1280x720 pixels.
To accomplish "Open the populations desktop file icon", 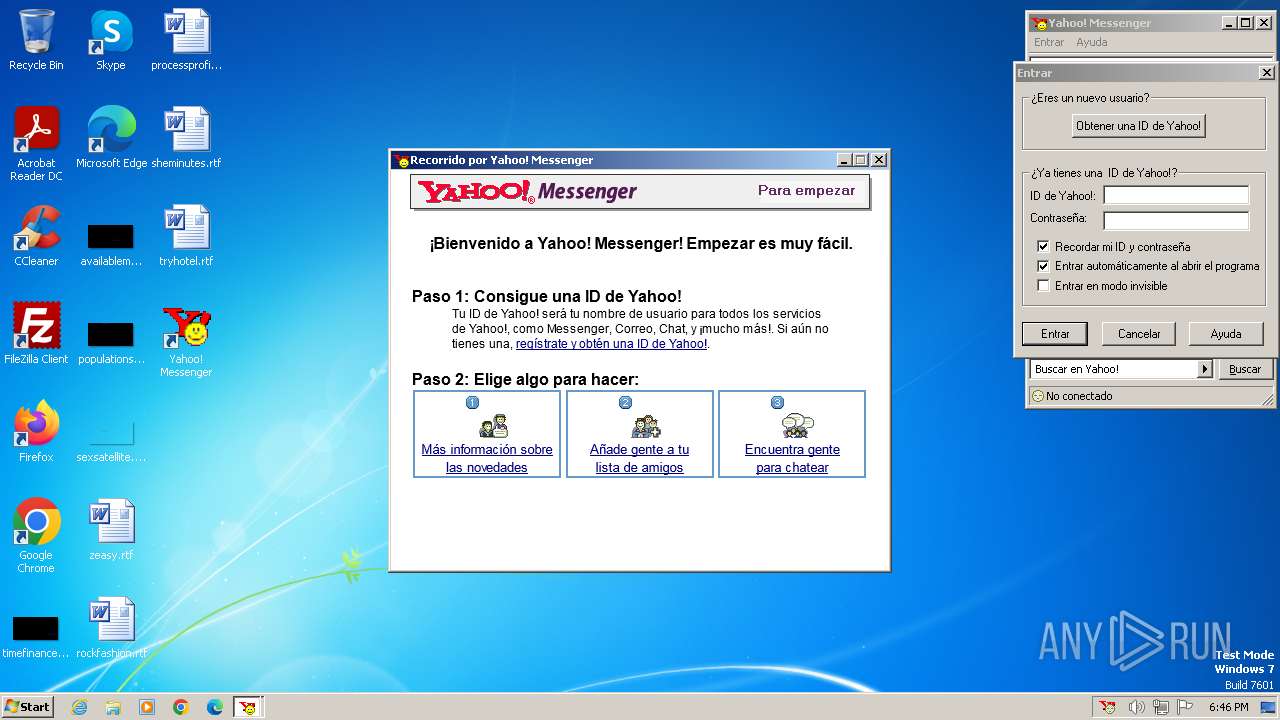I will click(111, 343).
